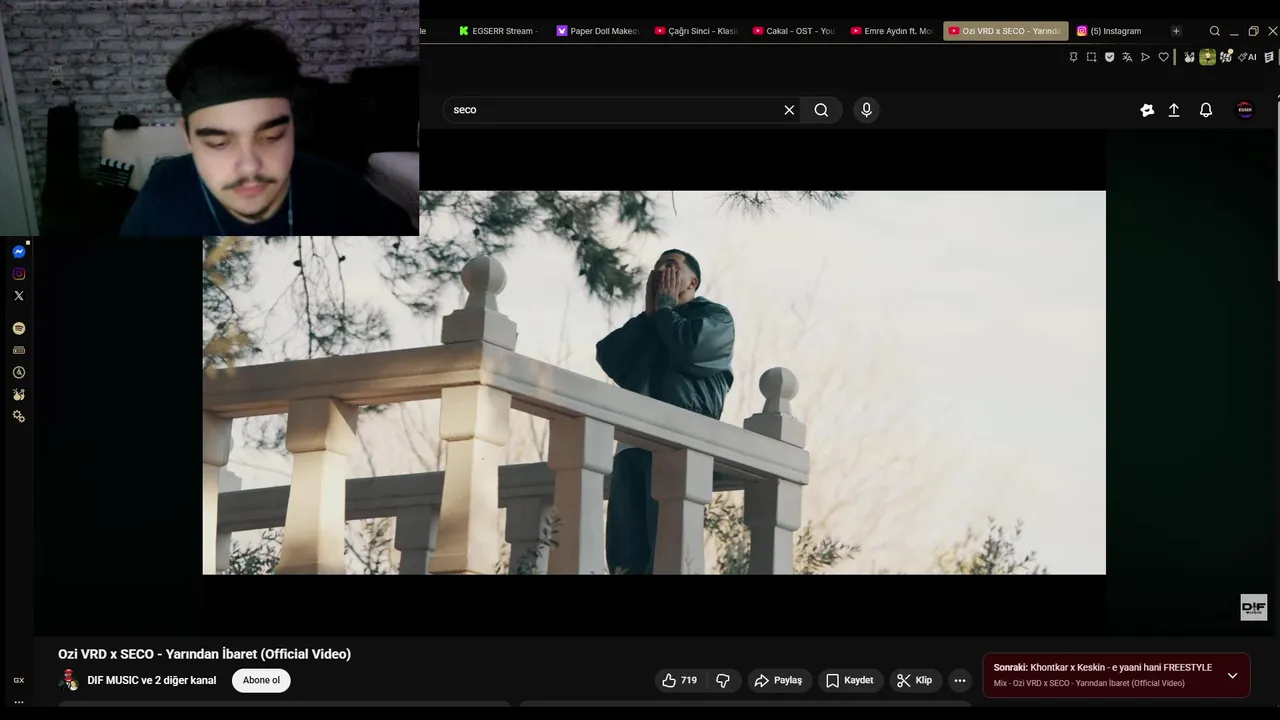
Task: Expand the Sonraki up-next mix panel
Action: click(x=1232, y=676)
